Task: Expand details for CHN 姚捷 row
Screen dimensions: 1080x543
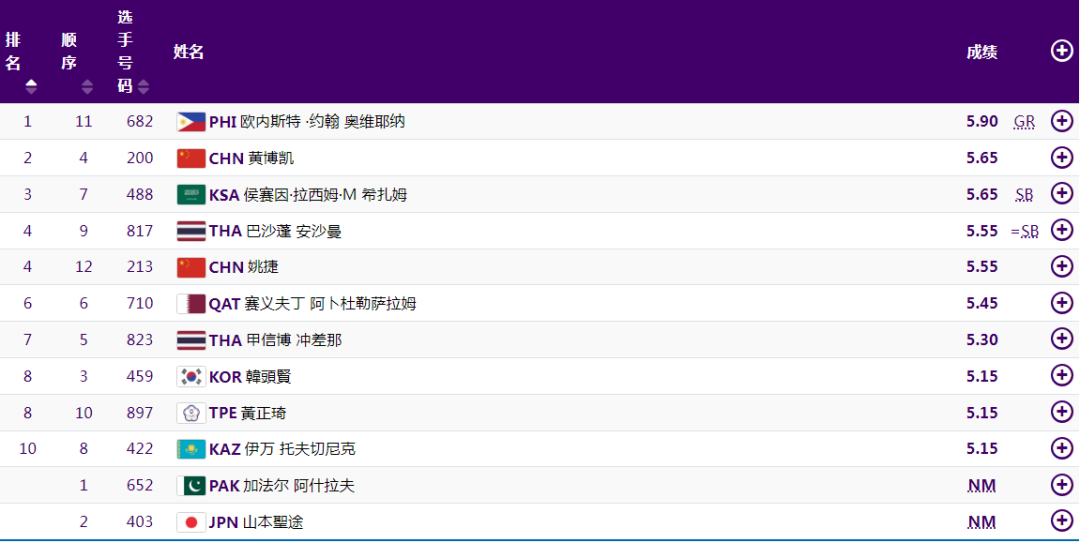Action: coord(1061,267)
